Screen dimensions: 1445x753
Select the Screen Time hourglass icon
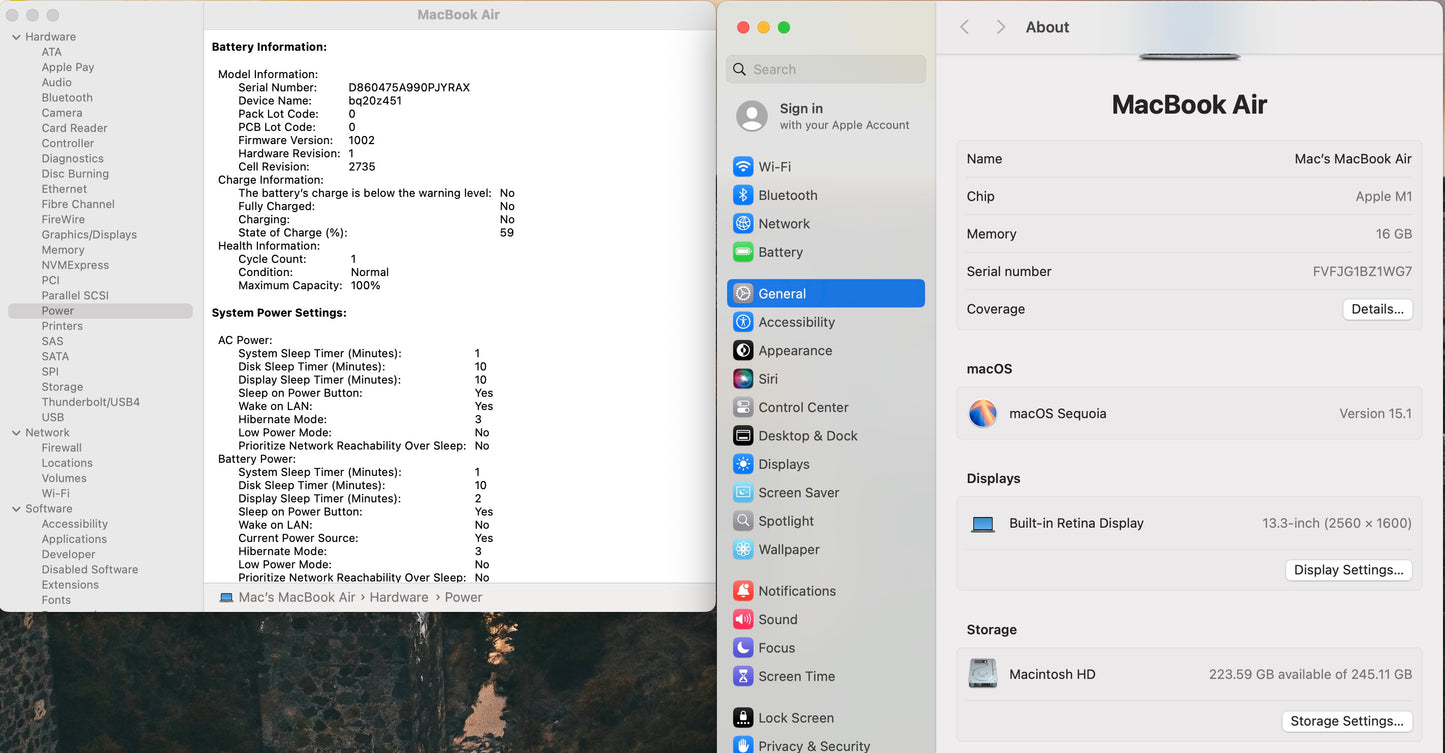(743, 677)
